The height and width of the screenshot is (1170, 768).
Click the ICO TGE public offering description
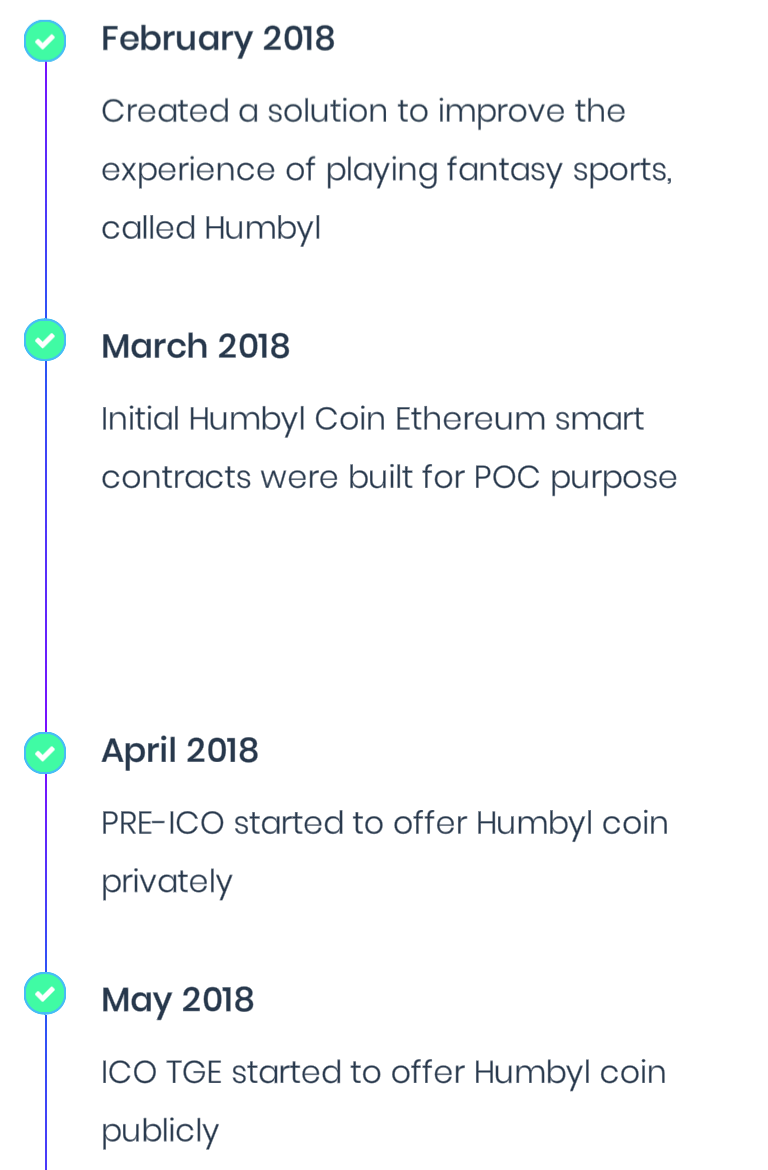pos(383,1101)
